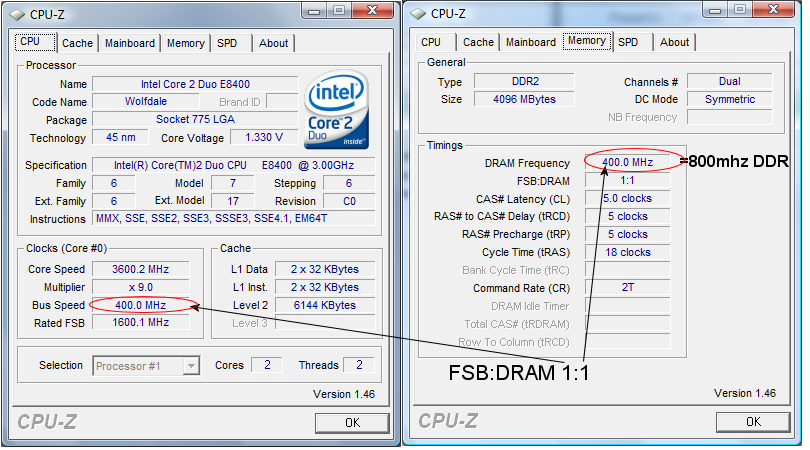Click the DC Mode value Symmetric
This screenshot has height=450, width=810.
point(729,99)
